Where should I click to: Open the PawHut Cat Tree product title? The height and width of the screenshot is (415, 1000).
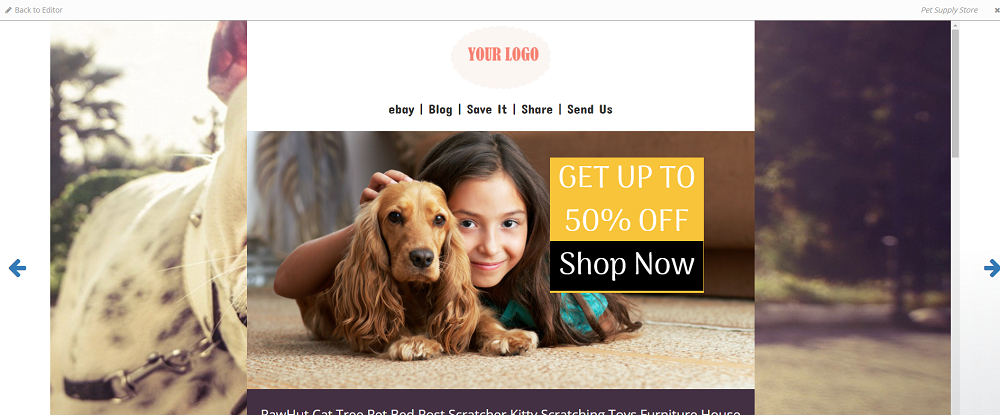pyautogui.click(x=501, y=411)
